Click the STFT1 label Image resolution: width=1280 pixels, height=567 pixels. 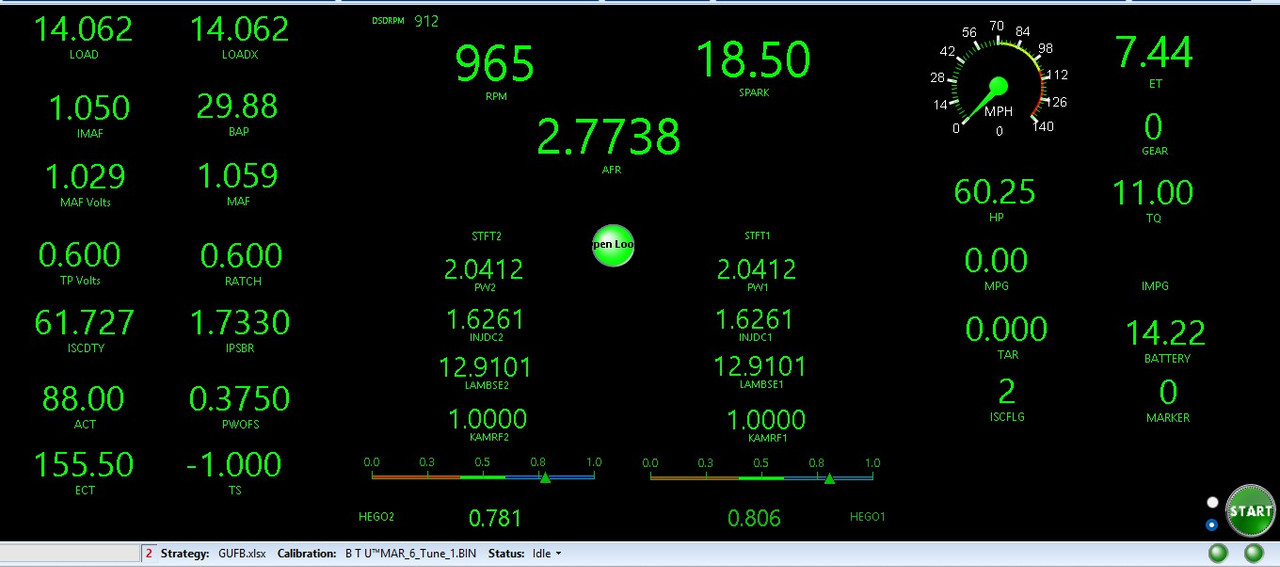coord(758,236)
